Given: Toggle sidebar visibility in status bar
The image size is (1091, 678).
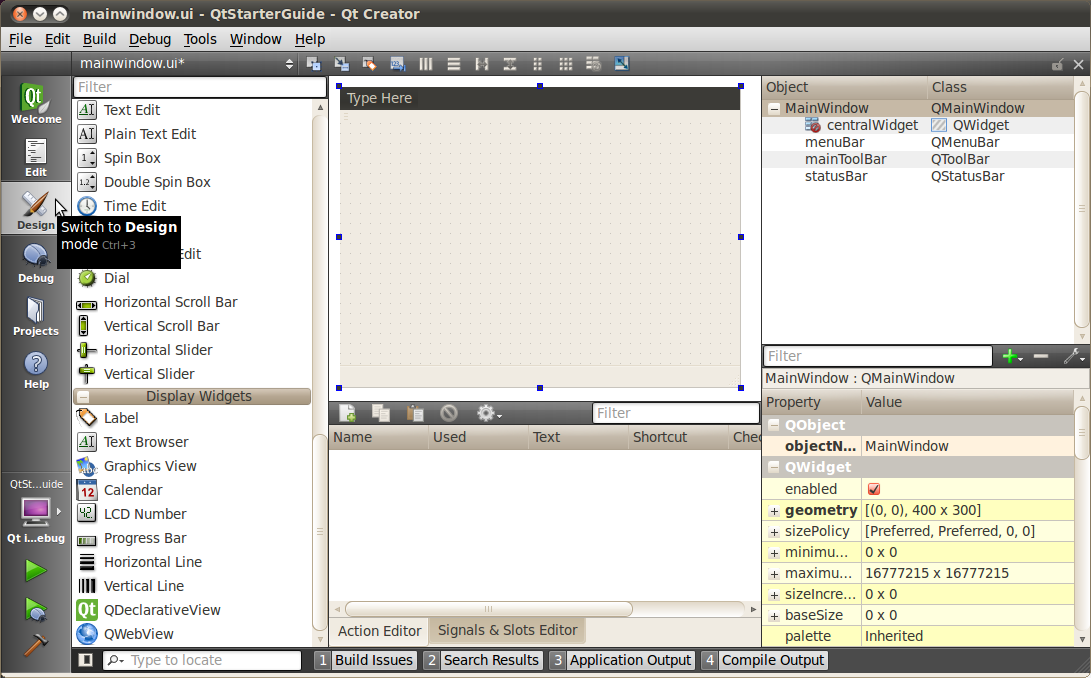Looking at the screenshot, I should click(86, 660).
